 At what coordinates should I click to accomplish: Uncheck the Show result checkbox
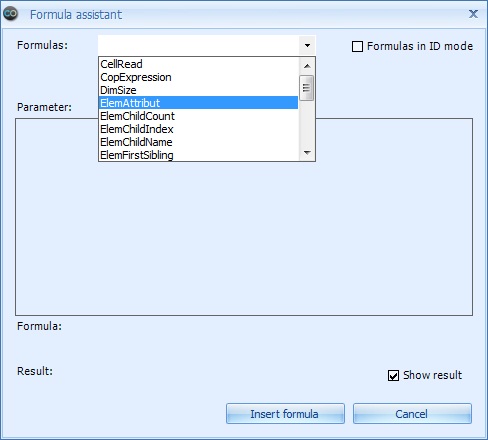point(393,375)
